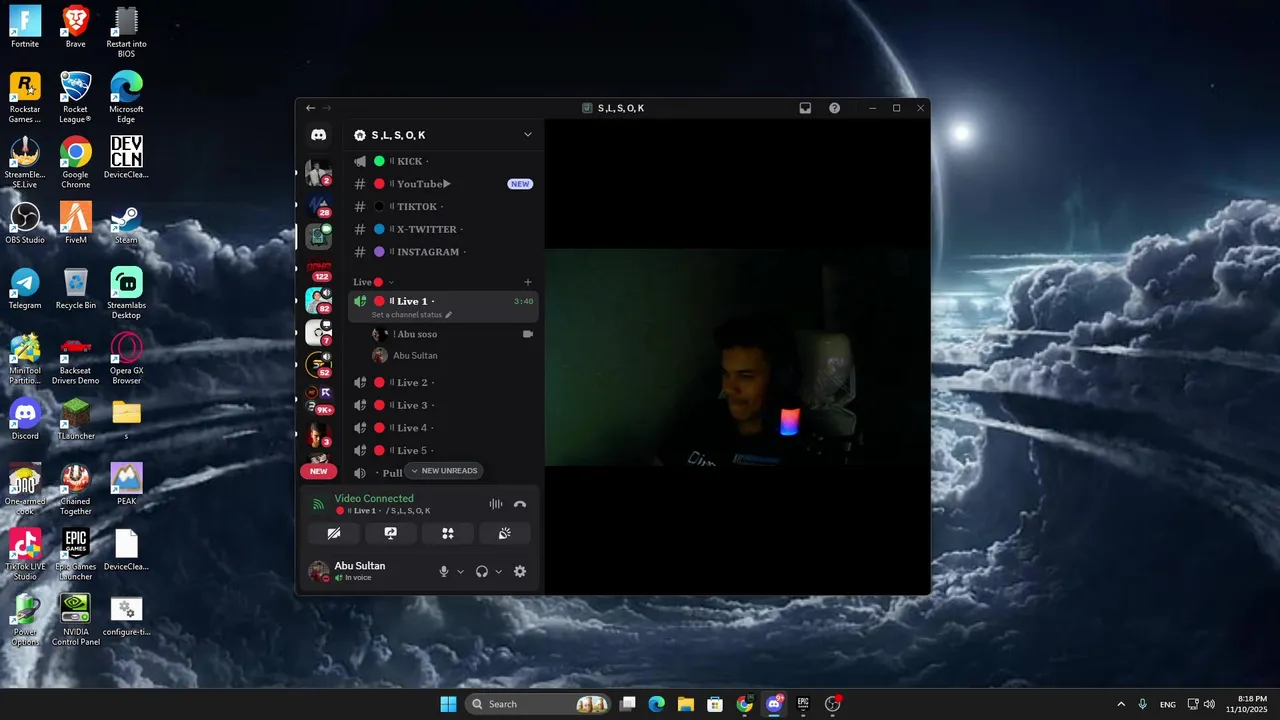1280x720 pixels.
Task: Open Windows Start menu
Action: point(448,704)
